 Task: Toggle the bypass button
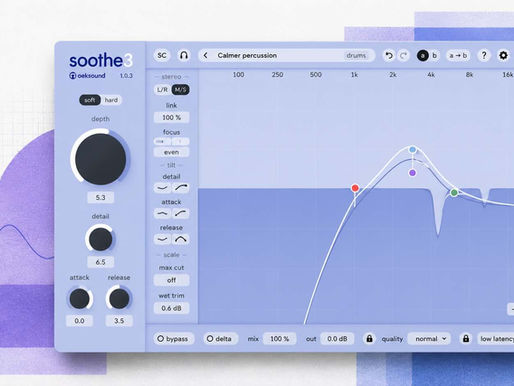click(173, 339)
